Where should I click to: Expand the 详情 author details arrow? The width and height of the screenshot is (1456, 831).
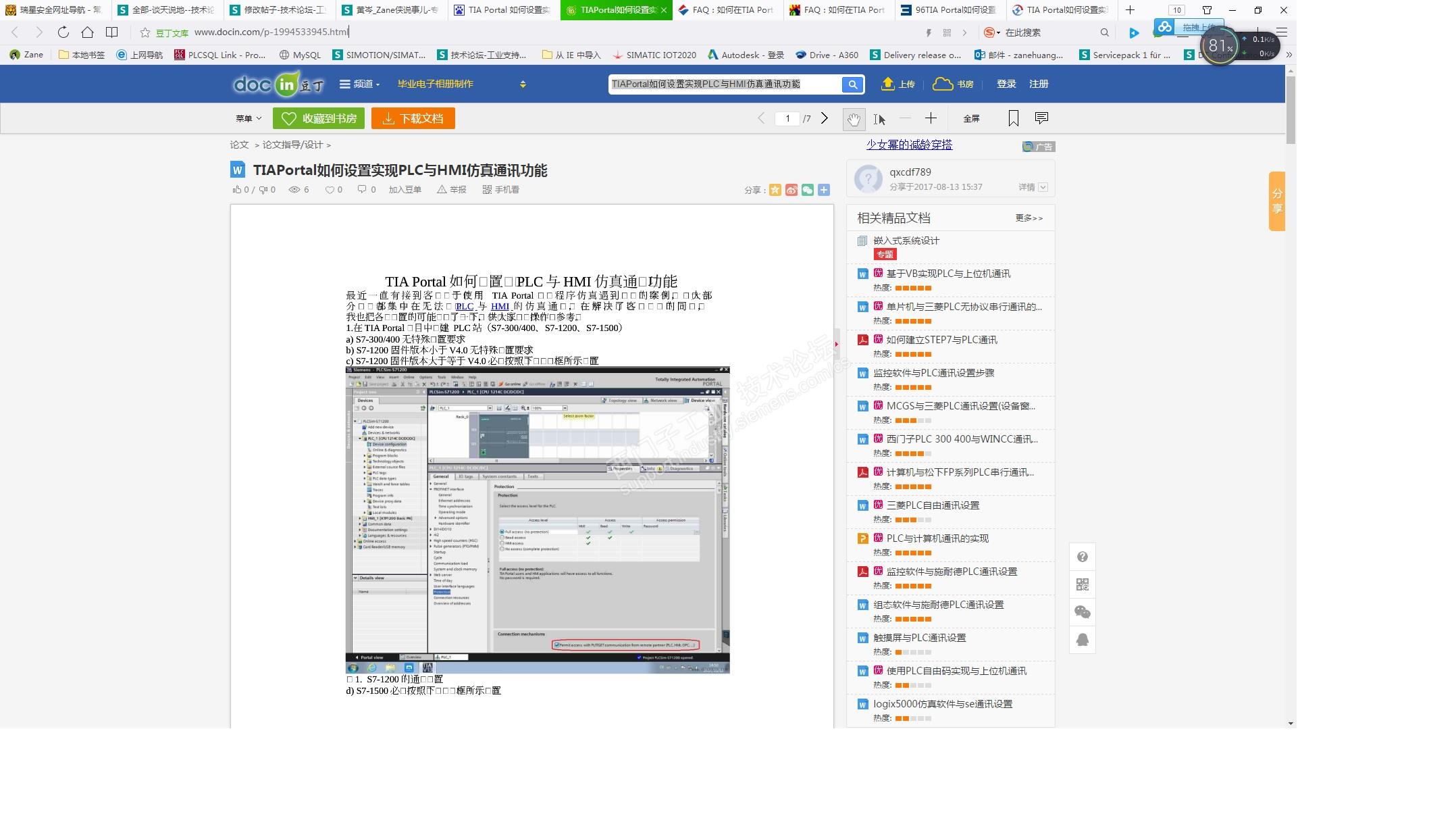coord(1043,187)
